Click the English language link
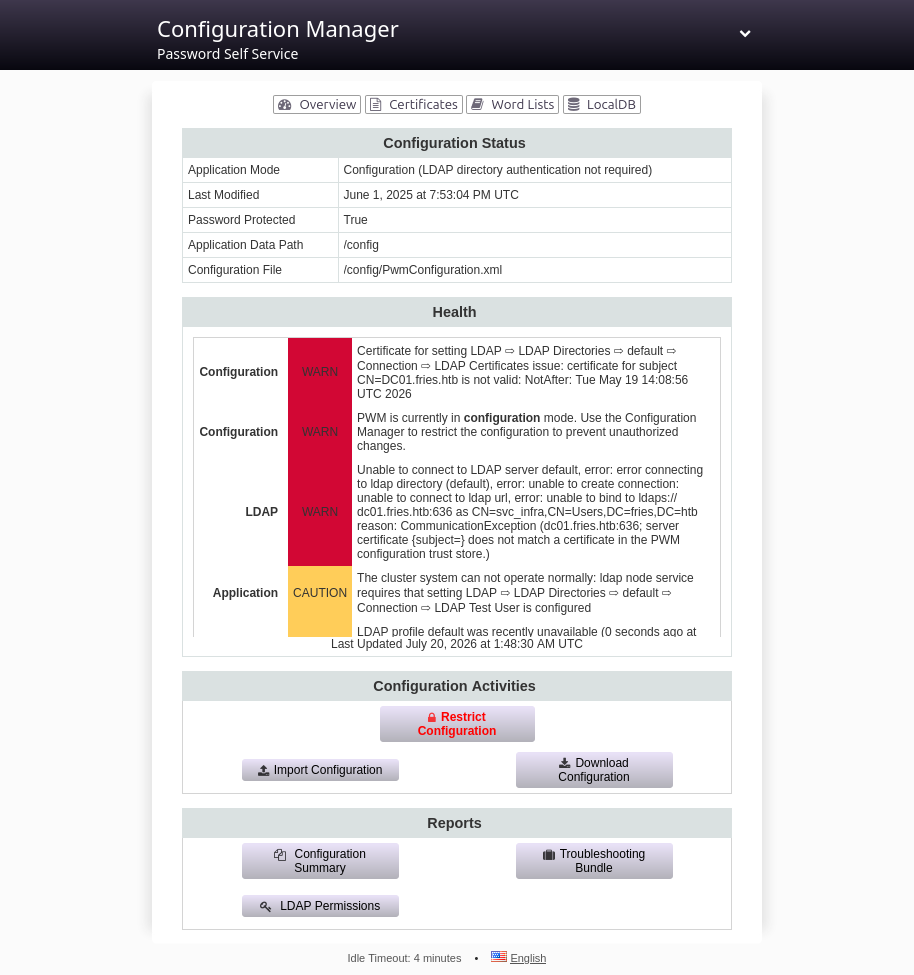Screen dimensions: 914x975 coord(528,958)
